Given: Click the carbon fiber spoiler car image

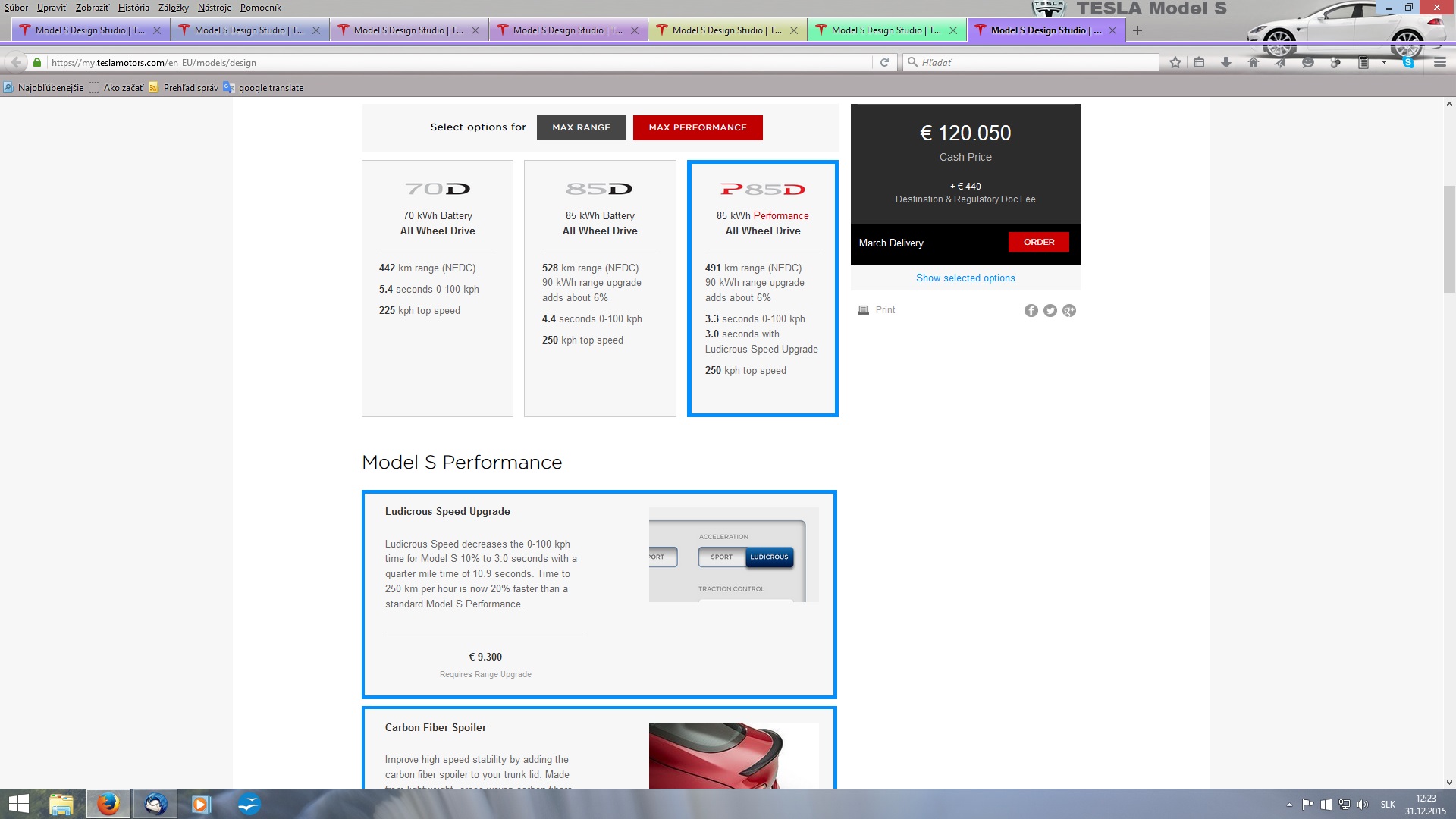Looking at the screenshot, I should (734, 755).
